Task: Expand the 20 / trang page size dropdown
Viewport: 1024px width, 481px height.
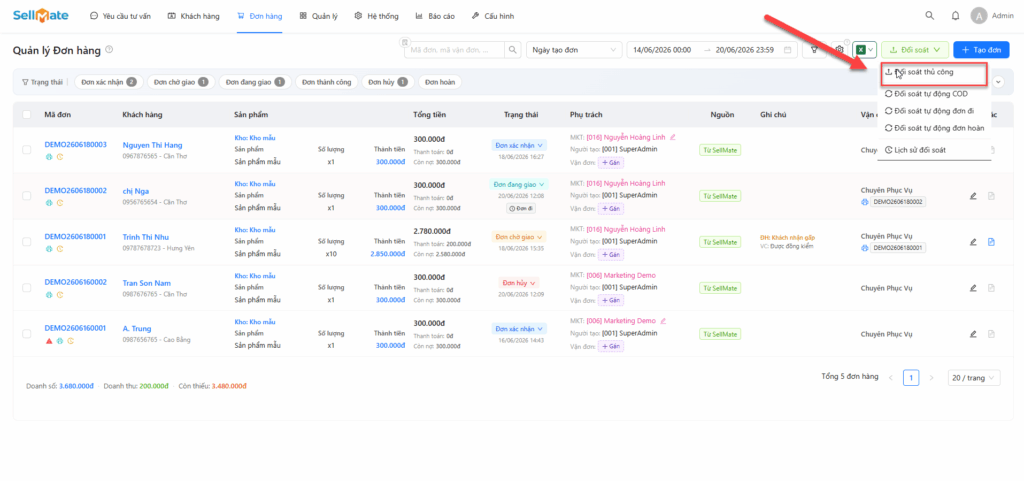Action: (x=974, y=378)
